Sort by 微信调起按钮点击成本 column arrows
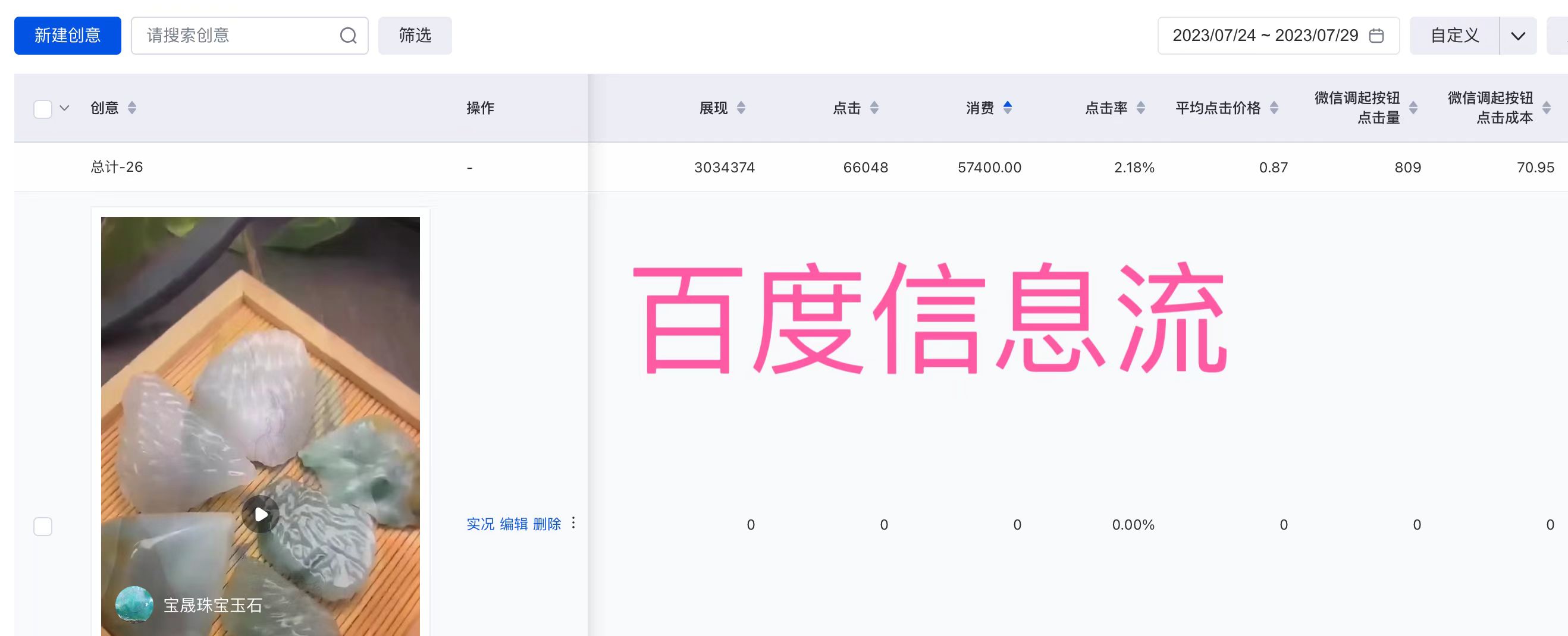The height and width of the screenshot is (636, 1568). click(x=1547, y=108)
